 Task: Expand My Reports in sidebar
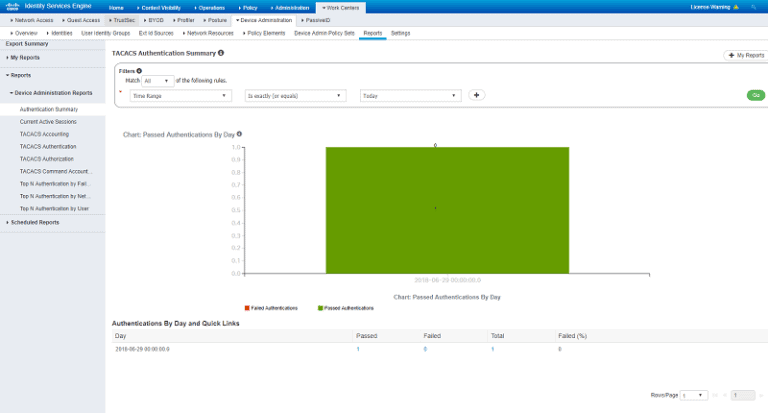click(23, 58)
